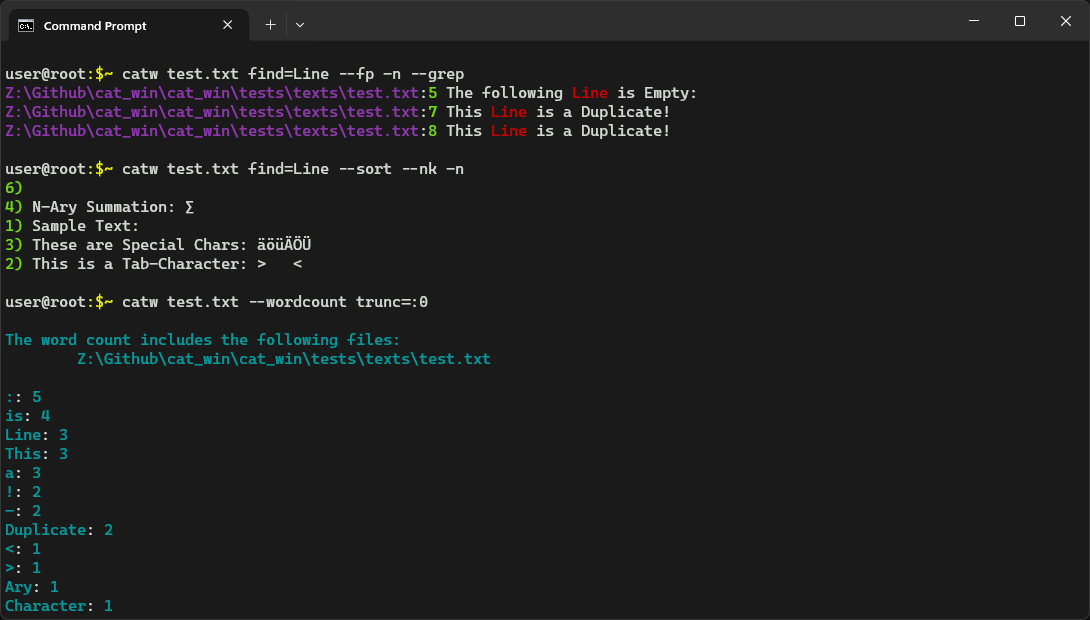Click the red word 'Line' in 'following Line is Empty'

coord(589,93)
